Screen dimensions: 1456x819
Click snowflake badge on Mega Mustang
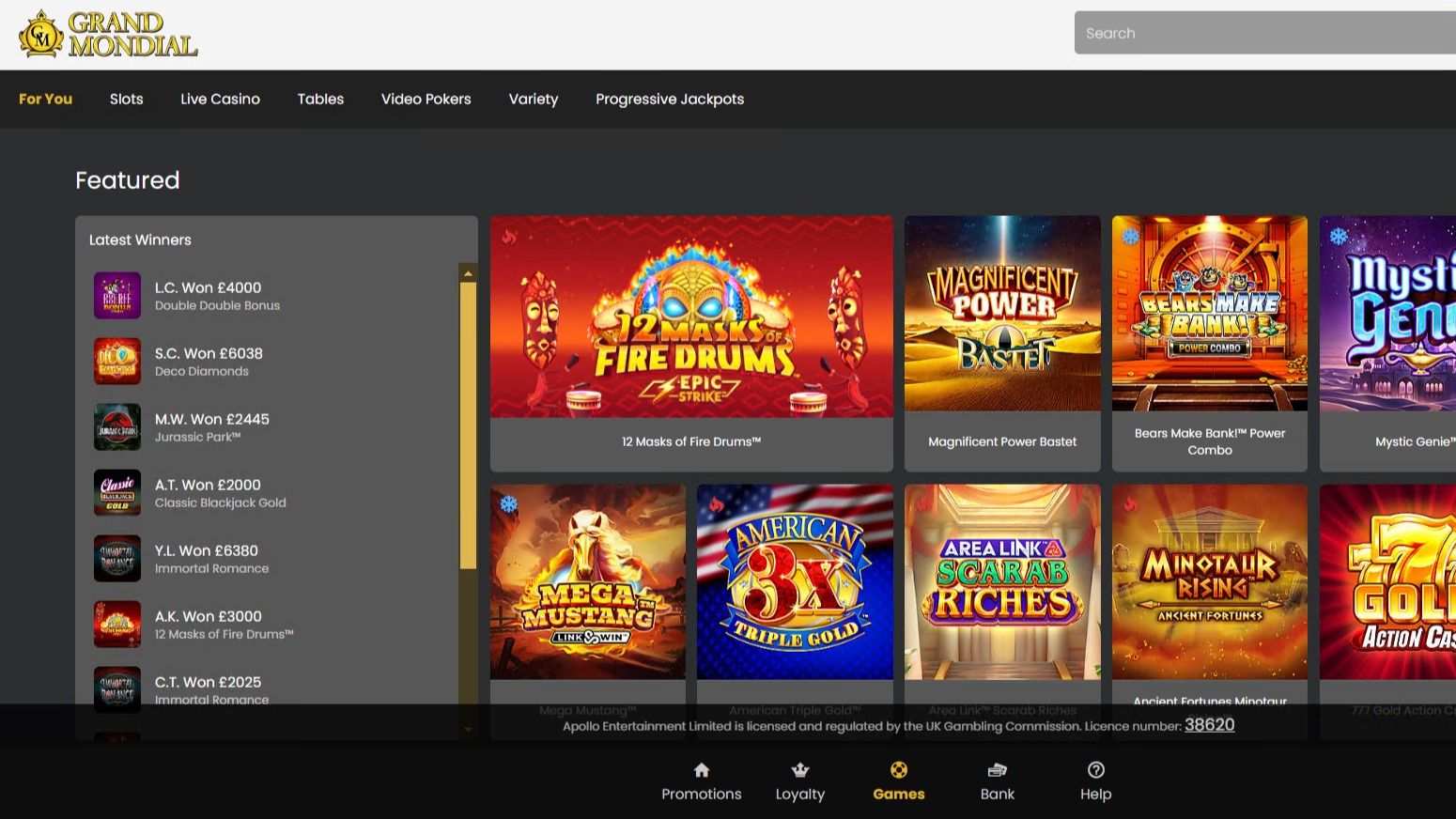(x=508, y=504)
